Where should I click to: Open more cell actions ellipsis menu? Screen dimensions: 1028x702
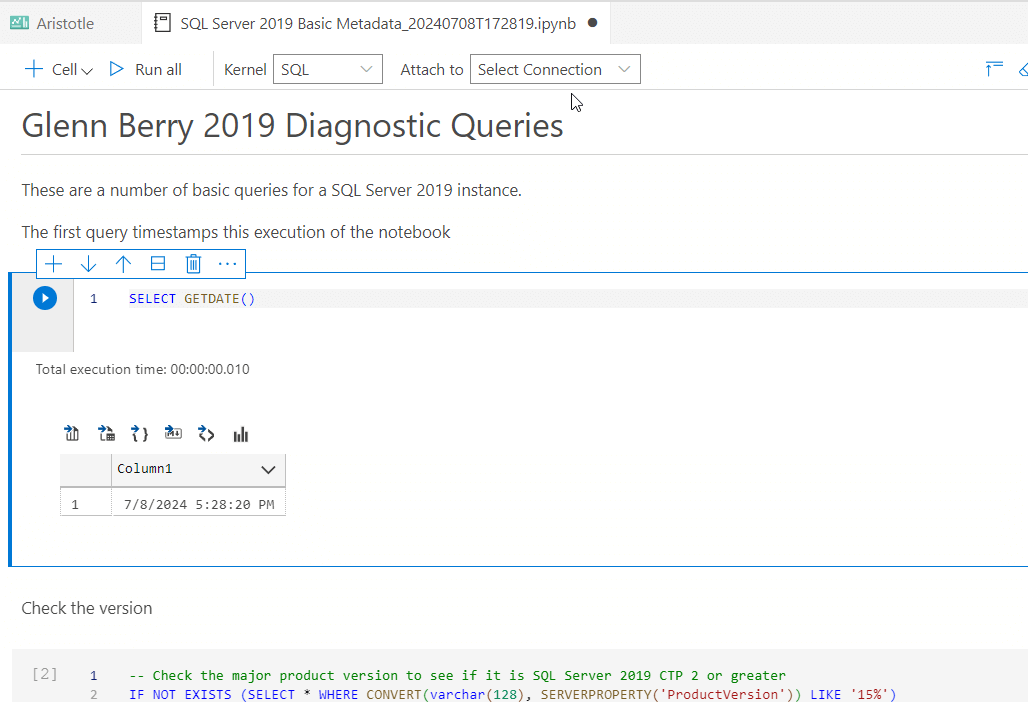pyautogui.click(x=227, y=264)
